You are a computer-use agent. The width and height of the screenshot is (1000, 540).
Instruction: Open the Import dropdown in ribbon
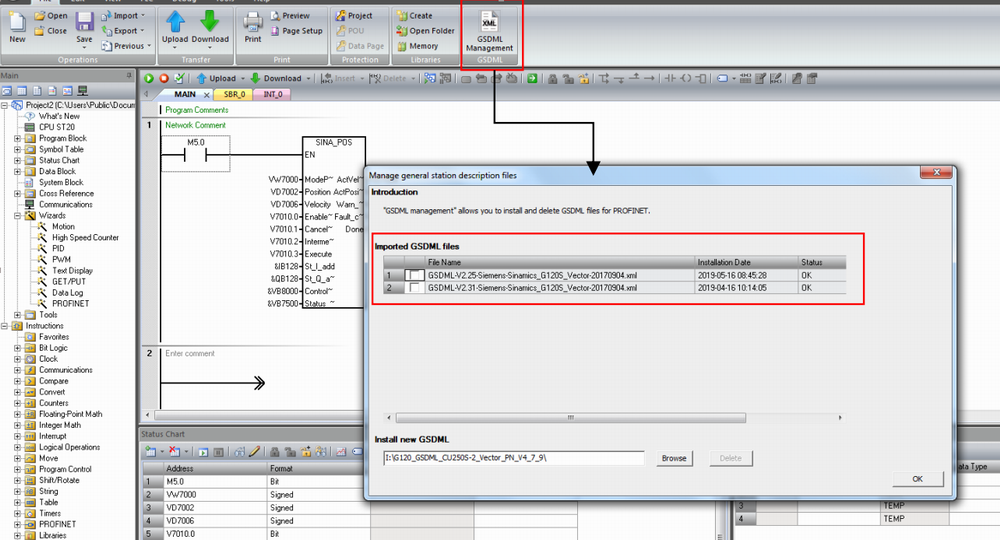point(126,16)
